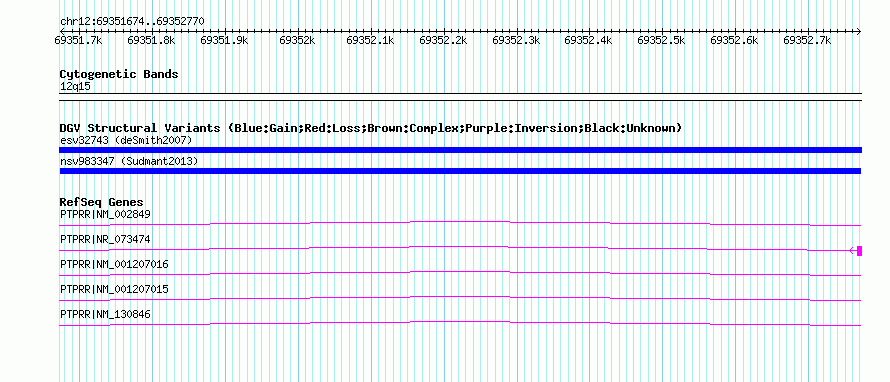
Task: Click the 69351.8k ruler tick label
Action: [x=151, y=40]
